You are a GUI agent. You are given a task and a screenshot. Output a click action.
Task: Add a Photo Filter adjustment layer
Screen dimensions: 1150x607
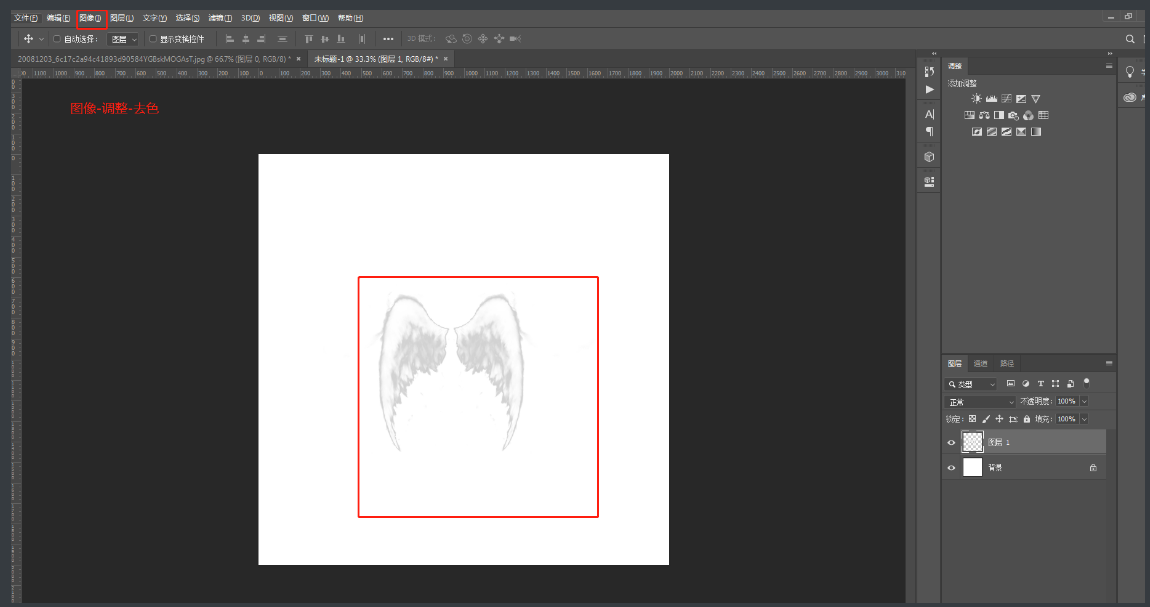[1014, 115]
